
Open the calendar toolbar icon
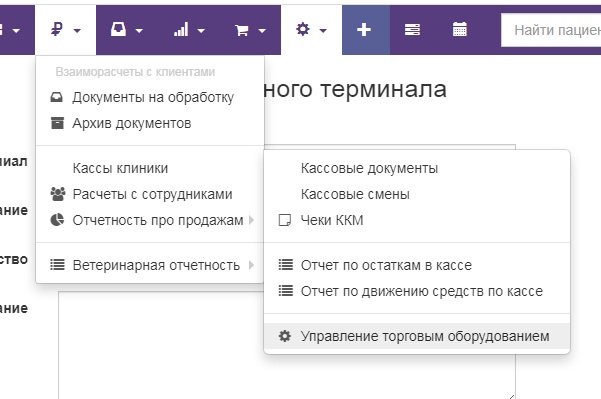coord(460,30)
